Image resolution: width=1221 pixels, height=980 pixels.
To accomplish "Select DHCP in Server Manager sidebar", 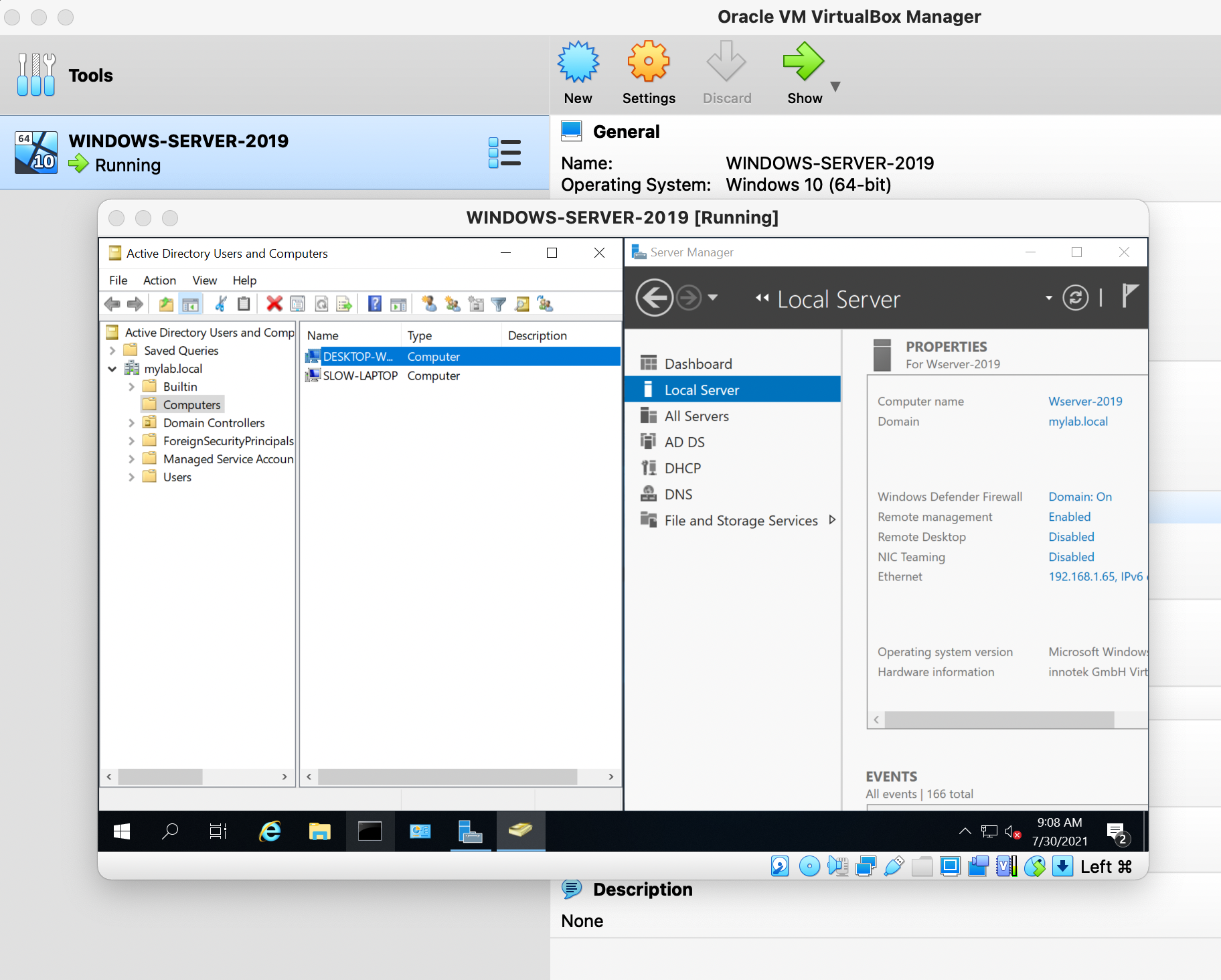I will [732, 468].
